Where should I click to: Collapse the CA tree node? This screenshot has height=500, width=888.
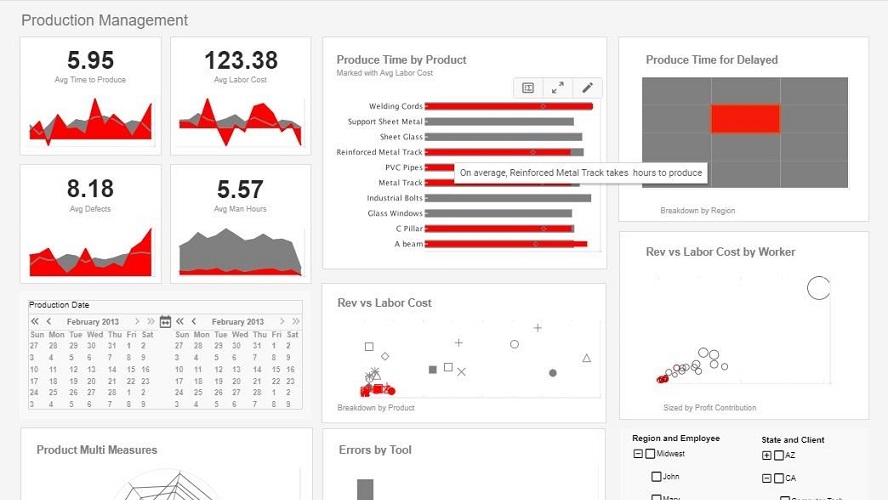(x=767, y=478)
